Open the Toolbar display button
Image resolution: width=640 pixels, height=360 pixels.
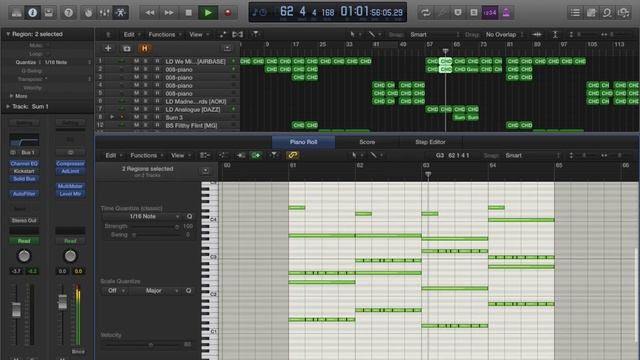tap(49, 13)
